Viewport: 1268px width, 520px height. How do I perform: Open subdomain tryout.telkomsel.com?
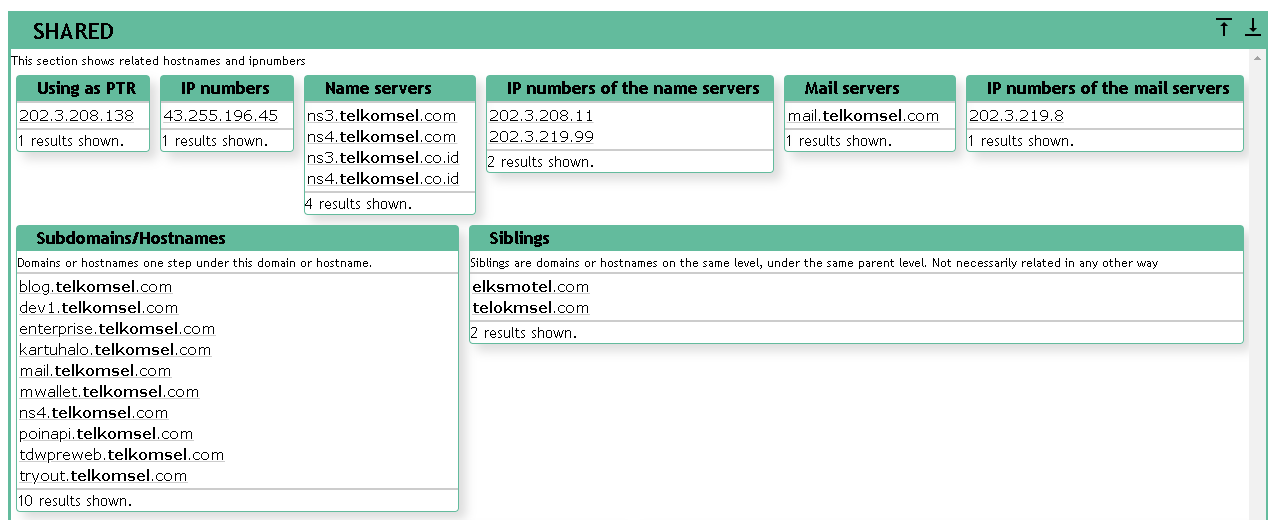pos(103,476)
